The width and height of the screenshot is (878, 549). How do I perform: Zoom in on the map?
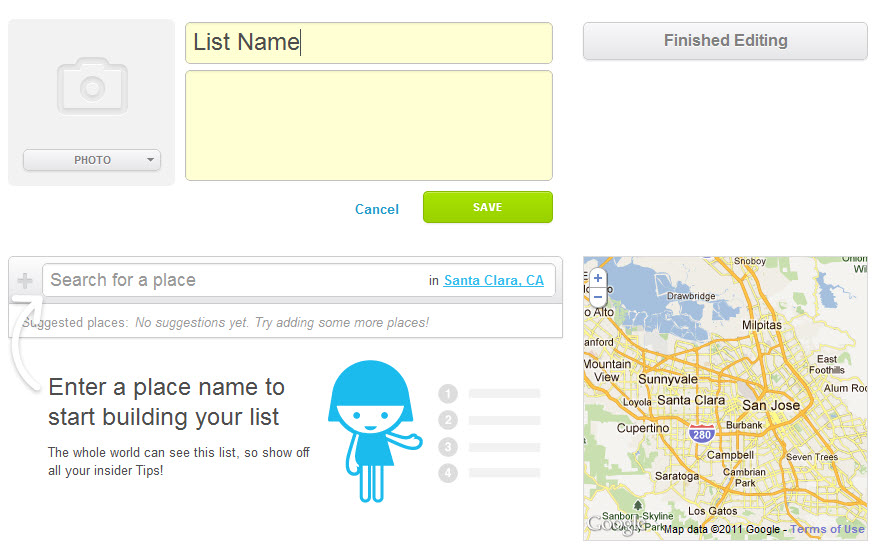598,278
